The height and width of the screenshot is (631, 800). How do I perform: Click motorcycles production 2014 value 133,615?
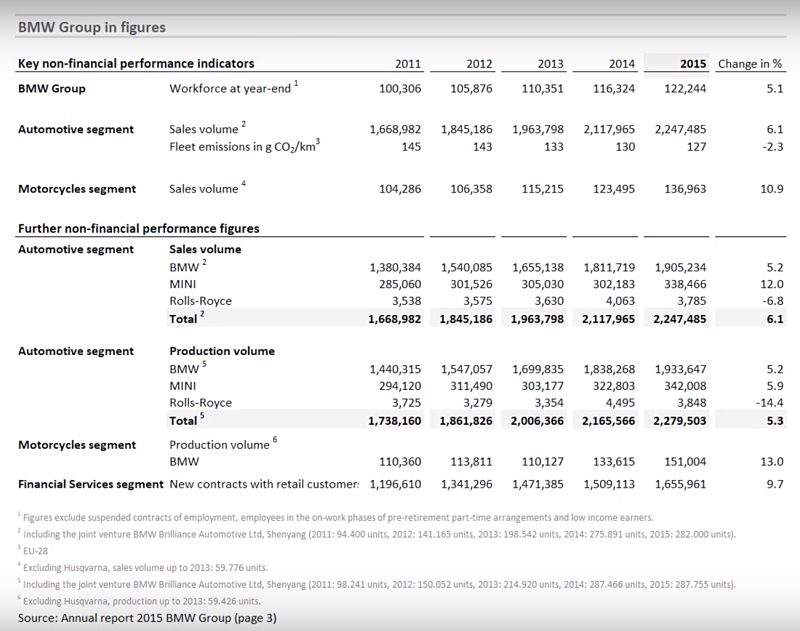[x=610, y=463]
